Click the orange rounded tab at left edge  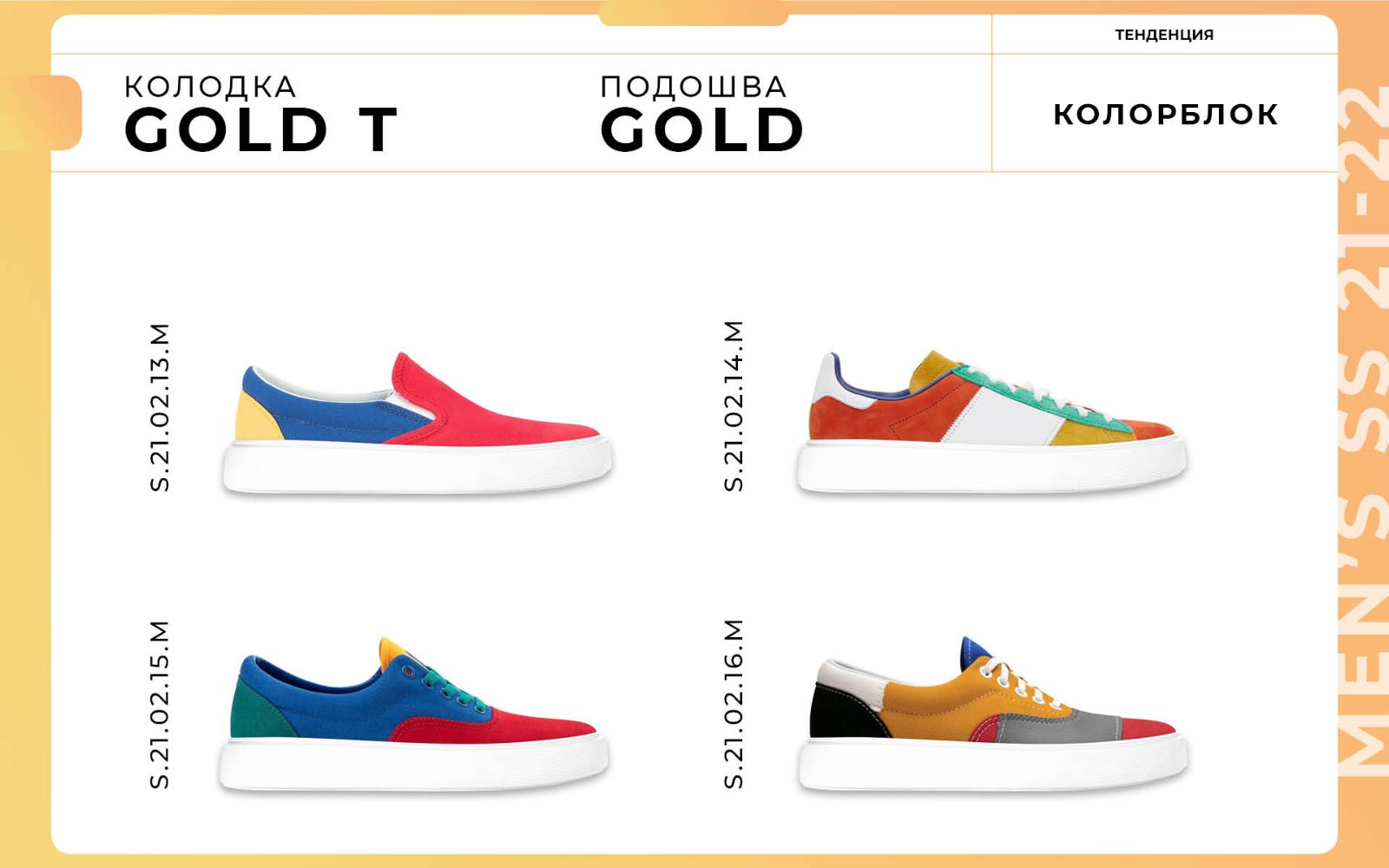pyautogui.click(x=41, y=113)
